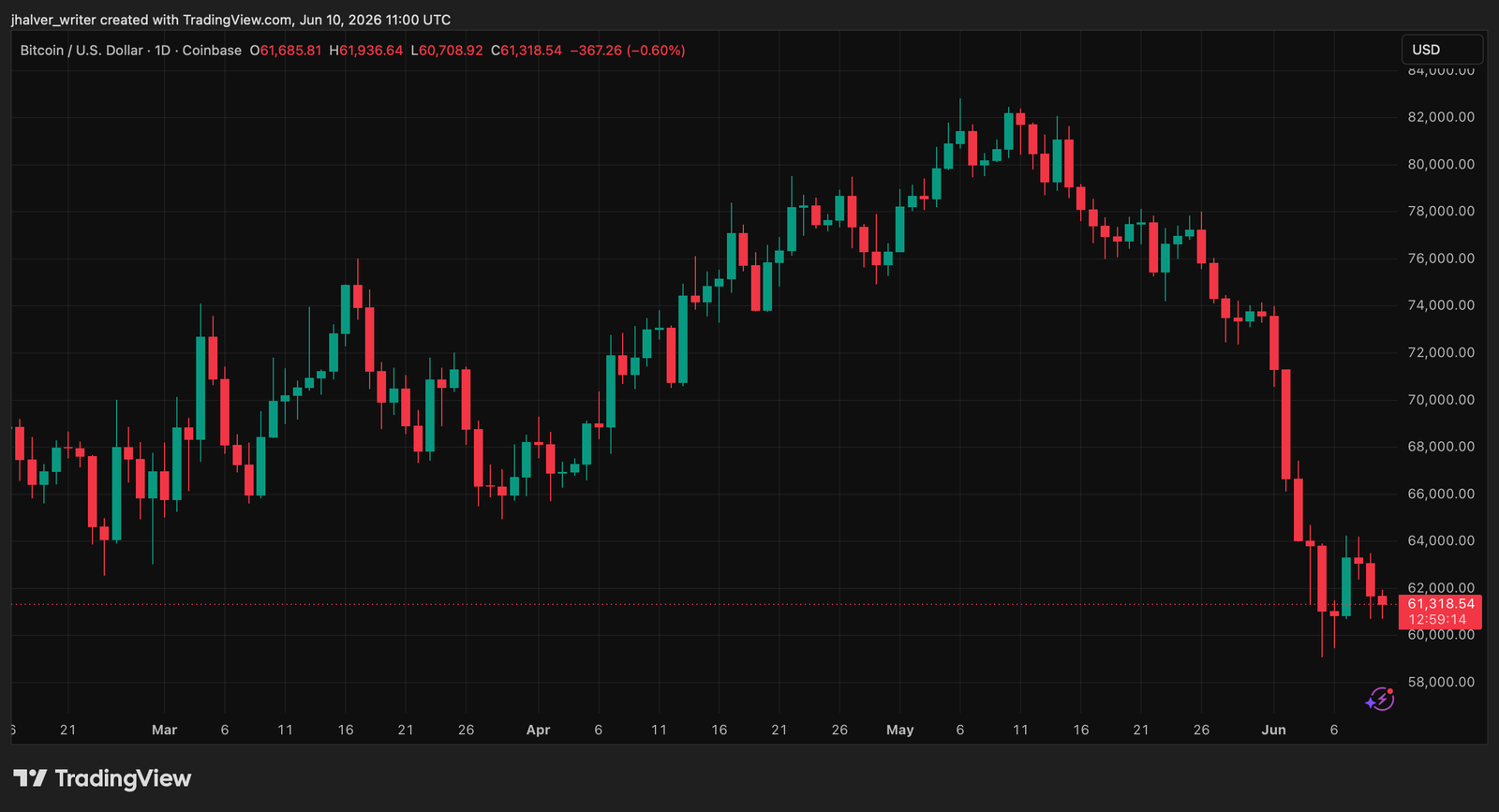Select the Apr label on time axis
The height and width of the screenshot is (812, 1499).
coord(538,730)
